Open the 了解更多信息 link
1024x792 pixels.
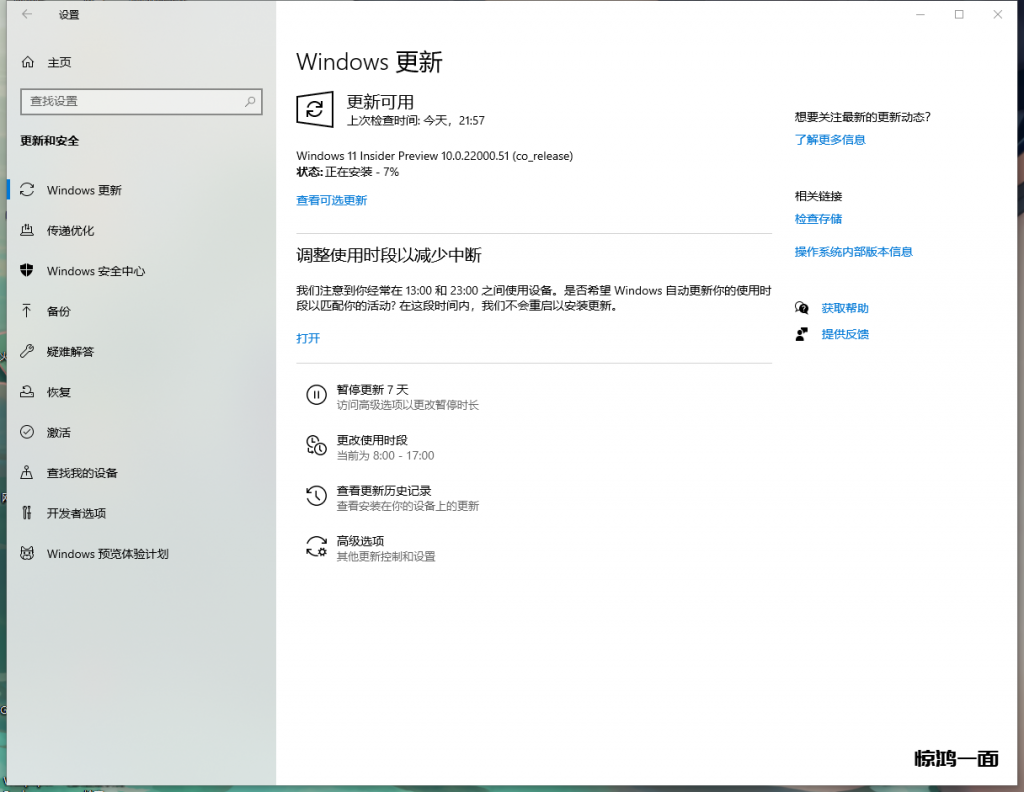pos(829,140)
